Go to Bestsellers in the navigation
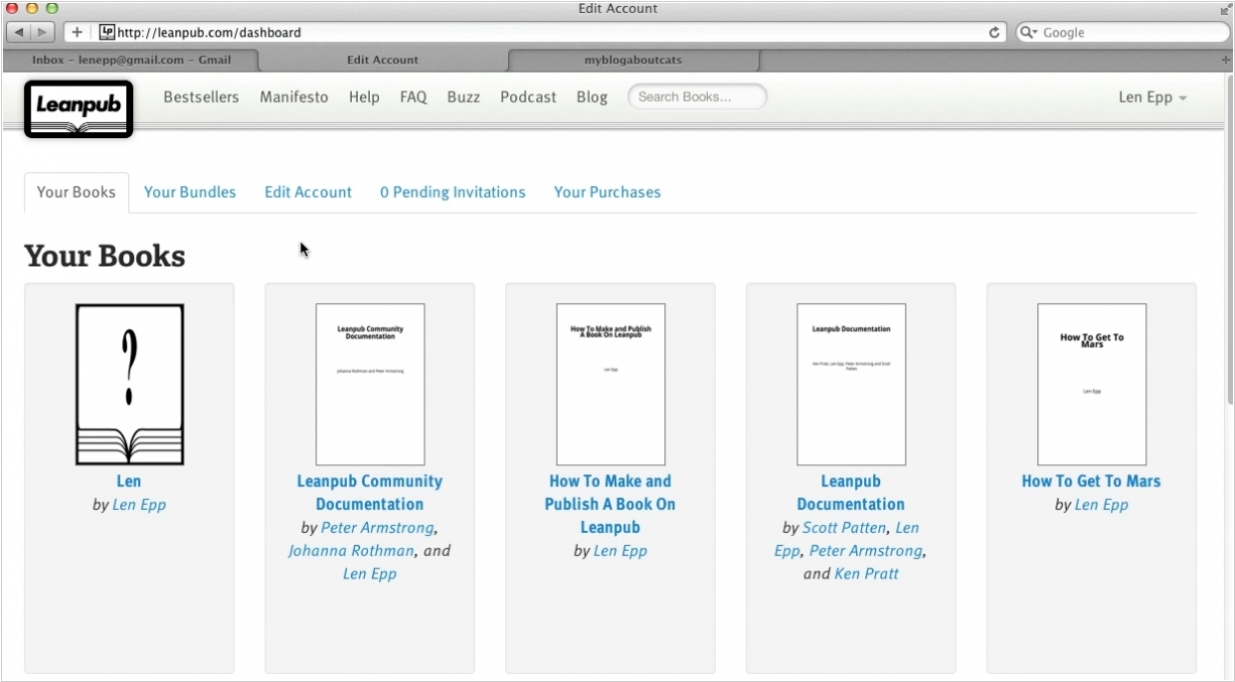 (201, 97)
